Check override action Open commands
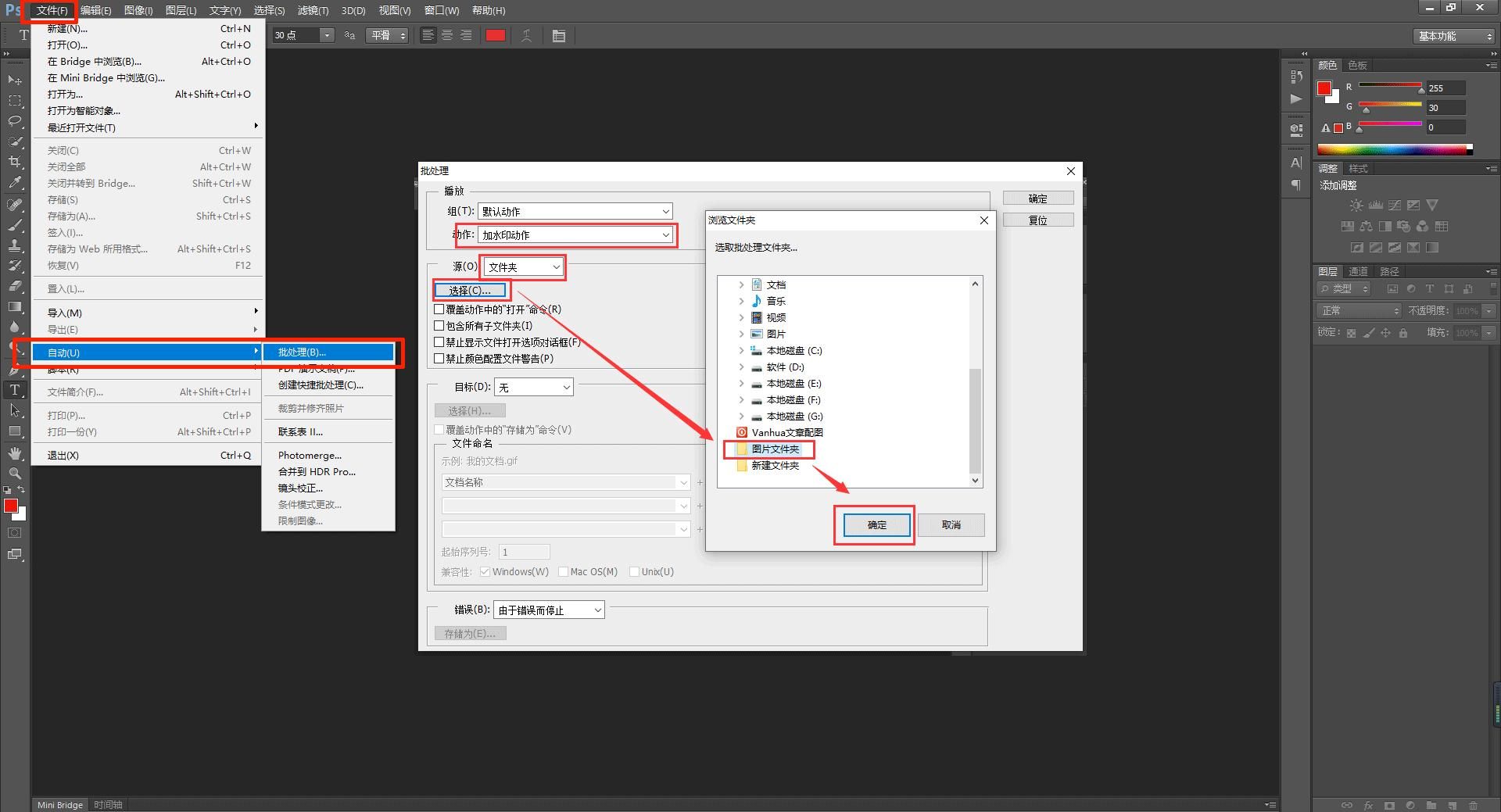This screenshot has width=1501, height=812. pyautogui.click(x=439, y=309)
